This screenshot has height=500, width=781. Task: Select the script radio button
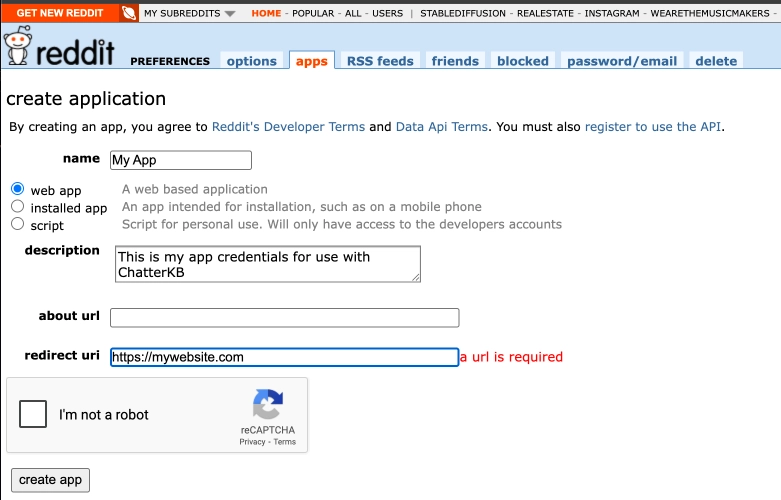tap(17, 224)
